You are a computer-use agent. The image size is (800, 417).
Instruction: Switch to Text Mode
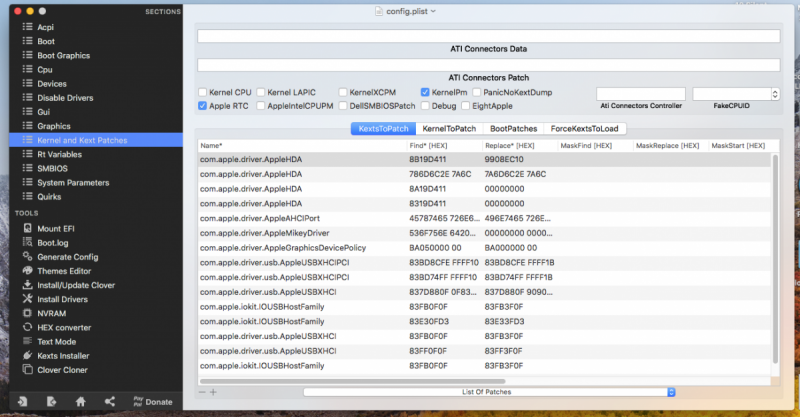(56, 342)
